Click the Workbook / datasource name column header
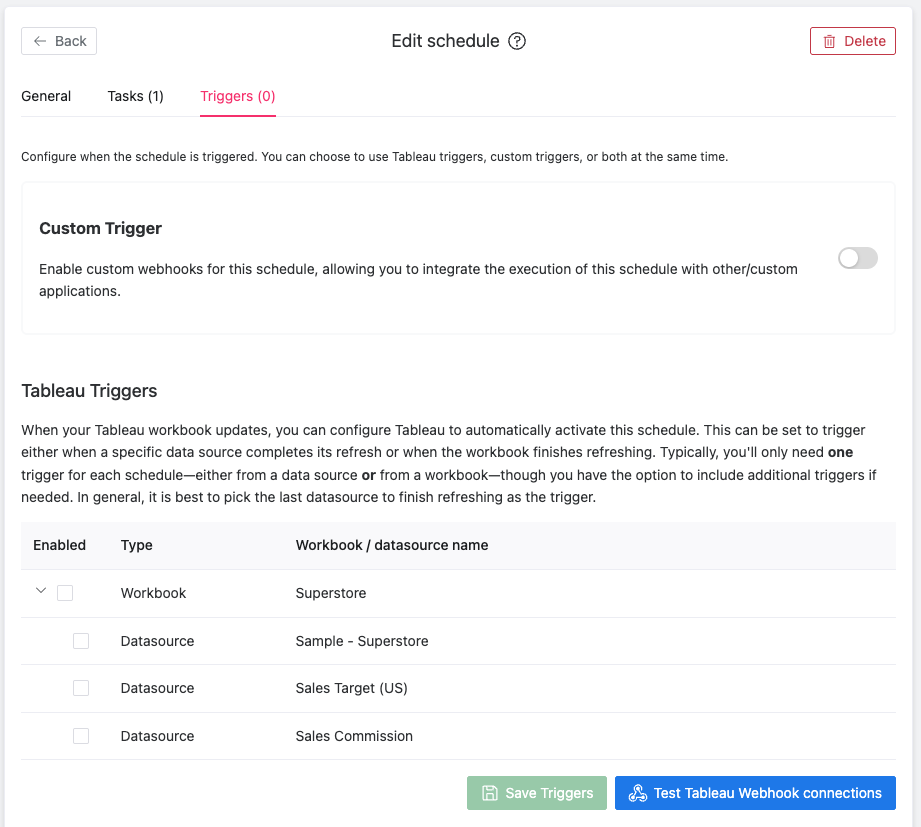 point(392,545)
